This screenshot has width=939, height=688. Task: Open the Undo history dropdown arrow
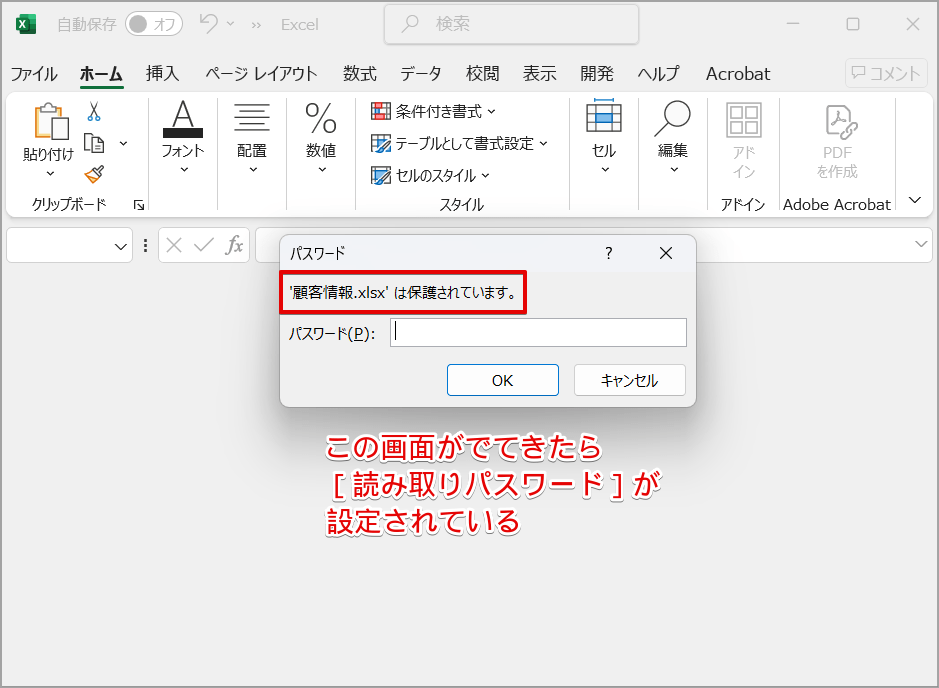[x=231, y=25]
